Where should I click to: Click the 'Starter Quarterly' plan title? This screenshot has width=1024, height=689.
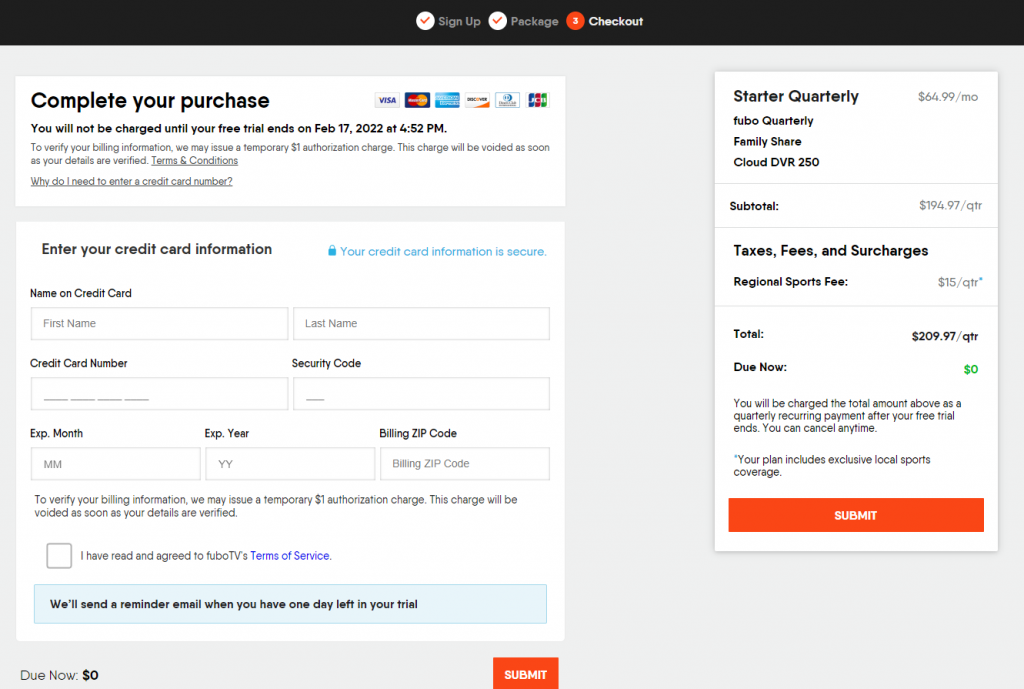click(796, 97)
